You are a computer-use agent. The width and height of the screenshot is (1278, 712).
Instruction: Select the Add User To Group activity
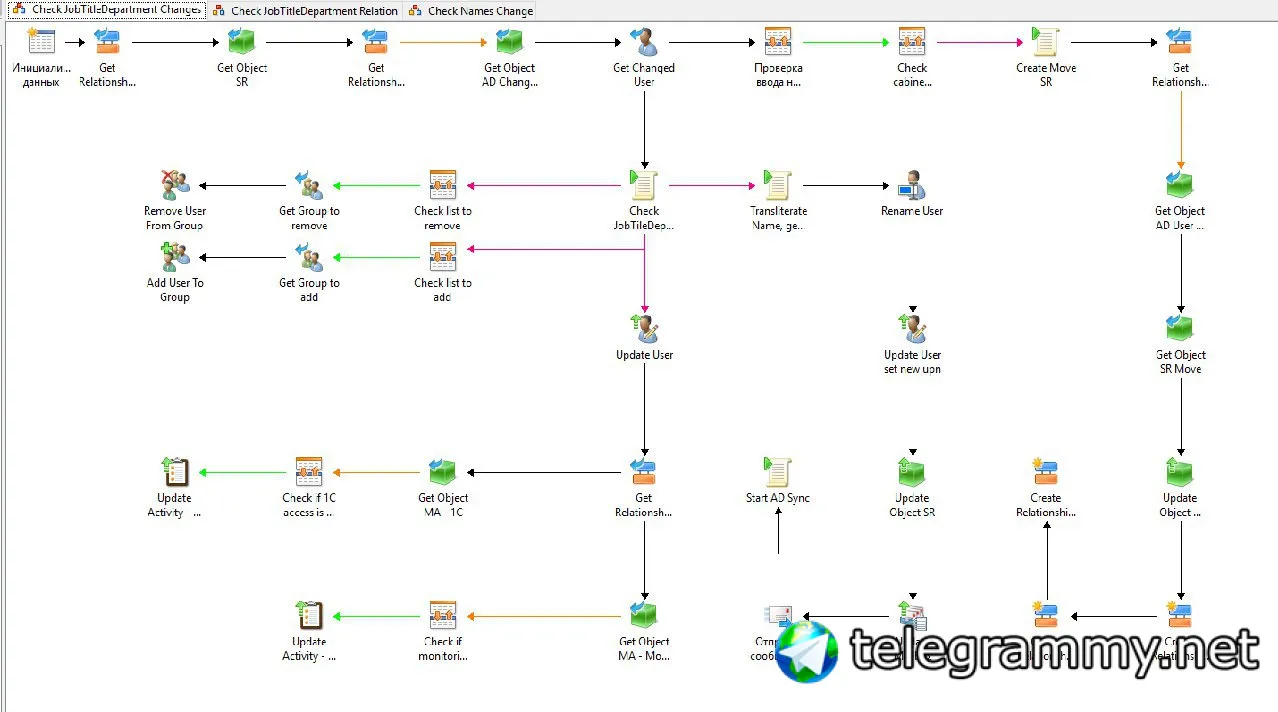point(175,272)
